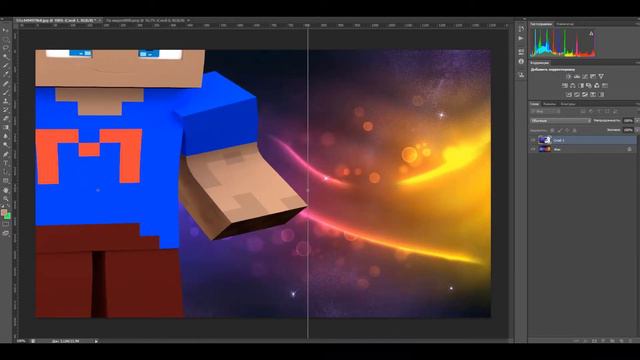Viewport: 640px width, 360px height.
Task: Open the layer blend mode dropdown
Action: pos(560,121)
